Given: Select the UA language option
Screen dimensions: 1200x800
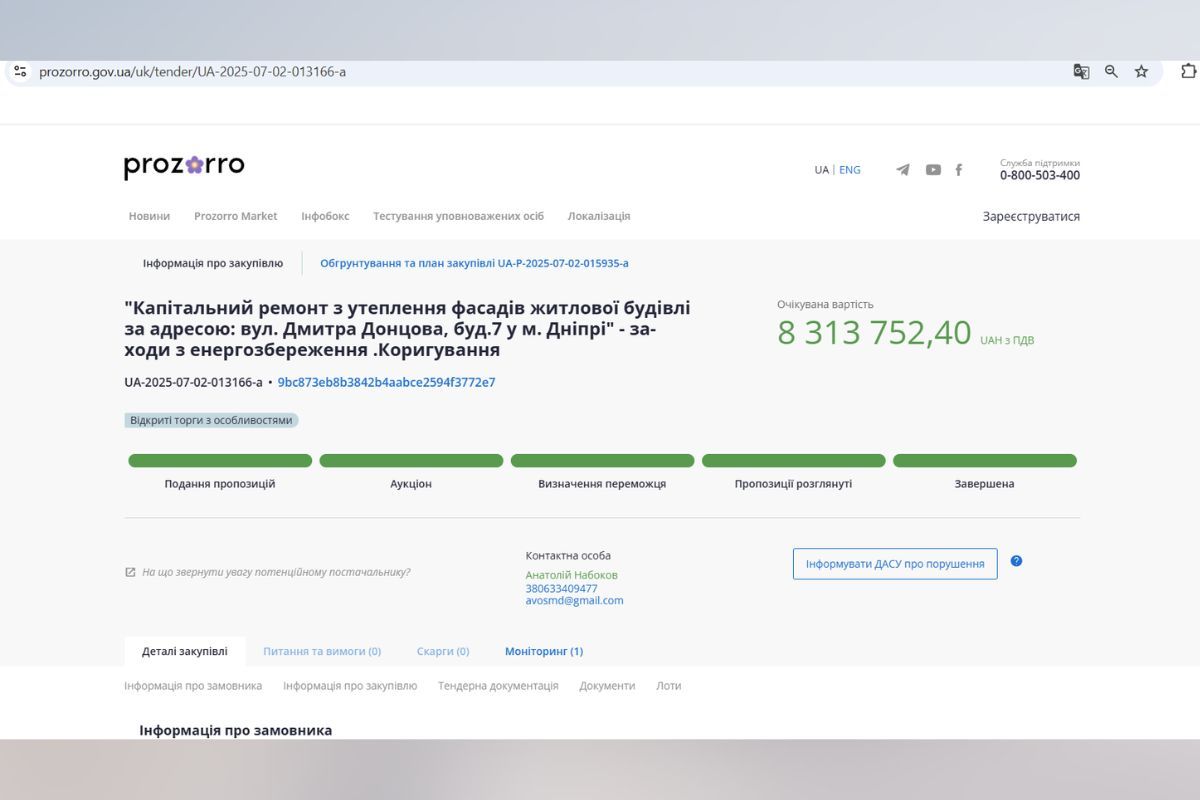Looking at the screenshot, I should coord(820,170).
